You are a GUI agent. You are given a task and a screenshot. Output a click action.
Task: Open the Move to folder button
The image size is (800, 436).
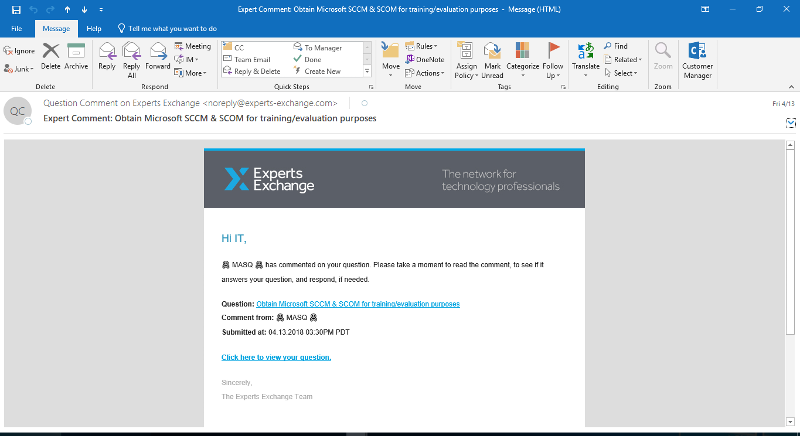pos(391,60)
